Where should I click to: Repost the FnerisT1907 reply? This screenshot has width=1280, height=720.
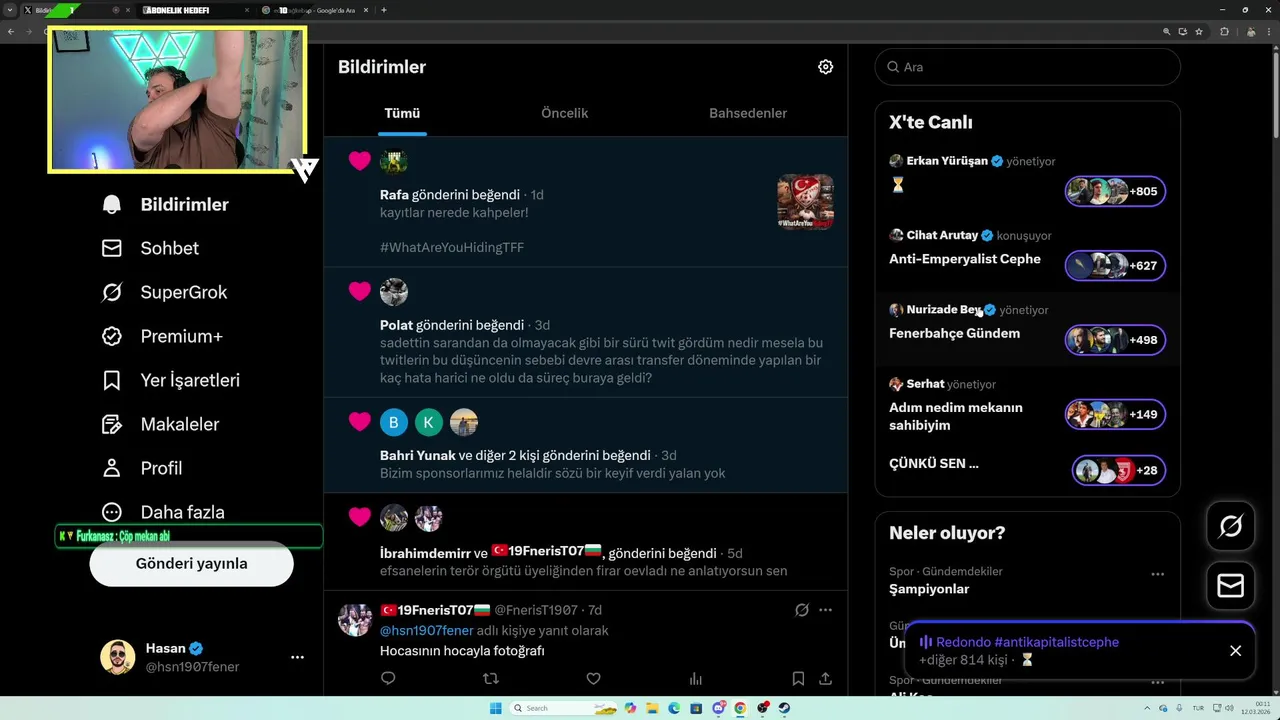[491, 678]
